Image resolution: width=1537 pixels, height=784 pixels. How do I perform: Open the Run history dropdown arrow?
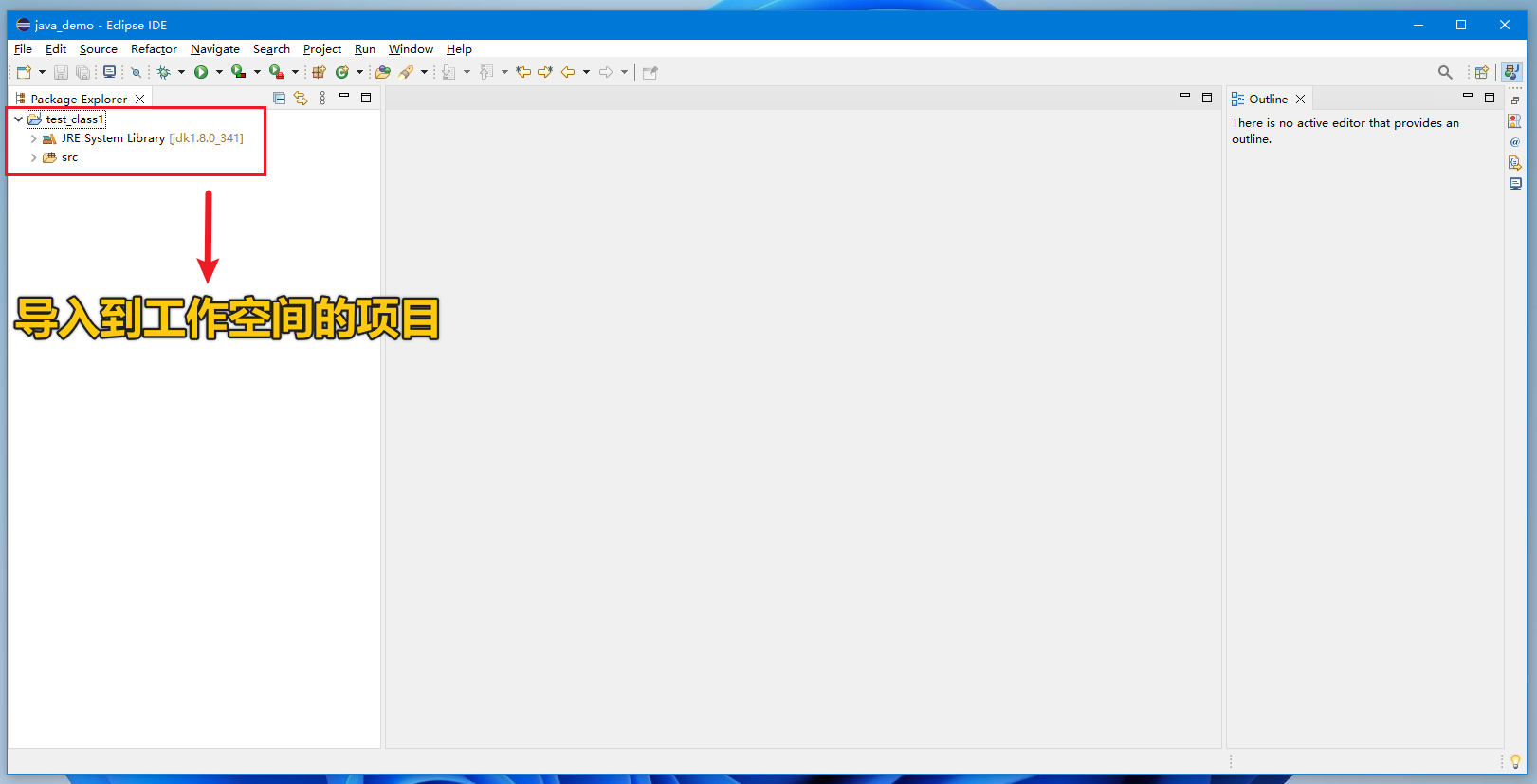[219, 72]
